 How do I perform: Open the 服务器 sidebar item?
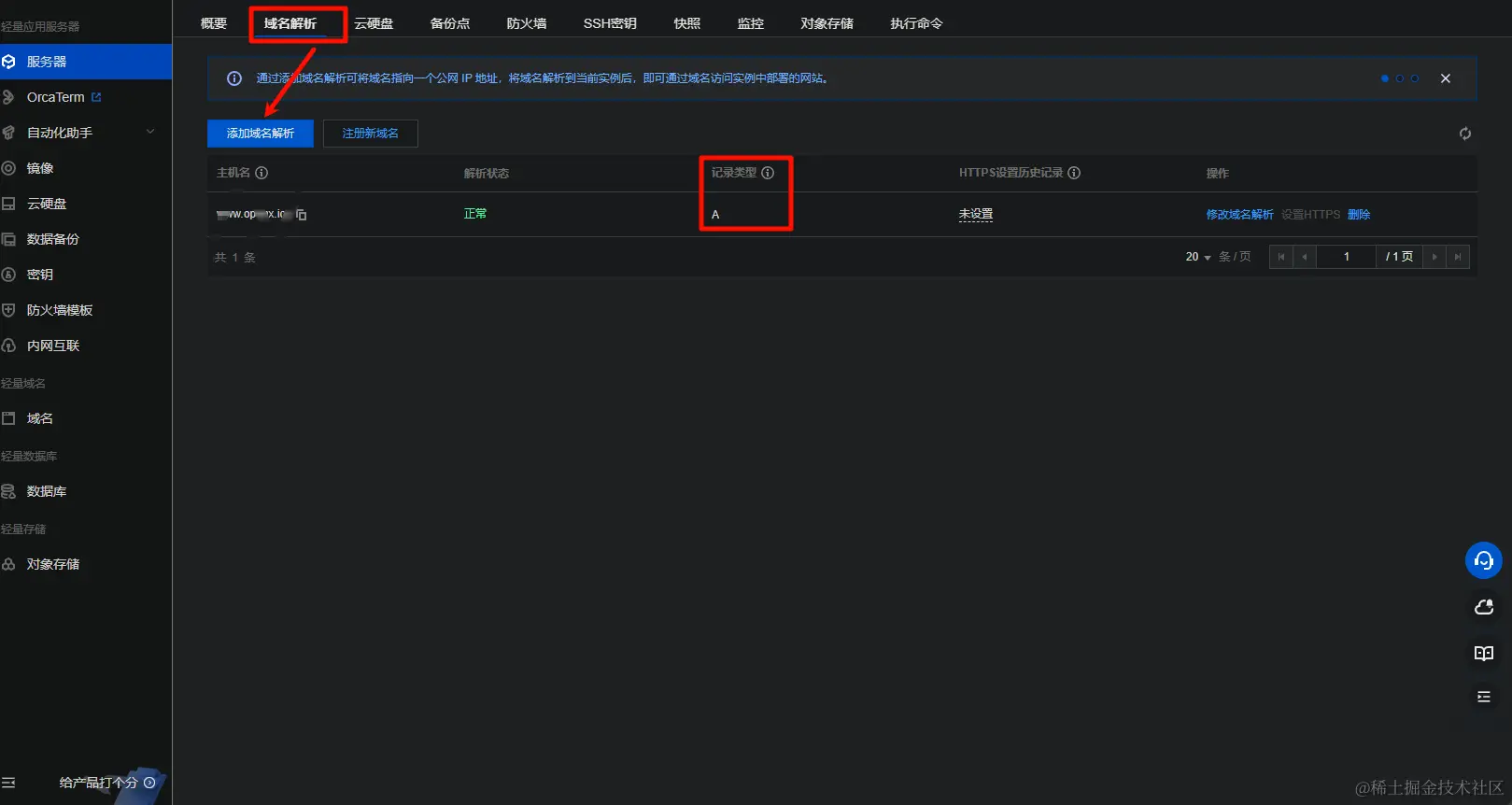pyautogui.click(x=85, y=62)
